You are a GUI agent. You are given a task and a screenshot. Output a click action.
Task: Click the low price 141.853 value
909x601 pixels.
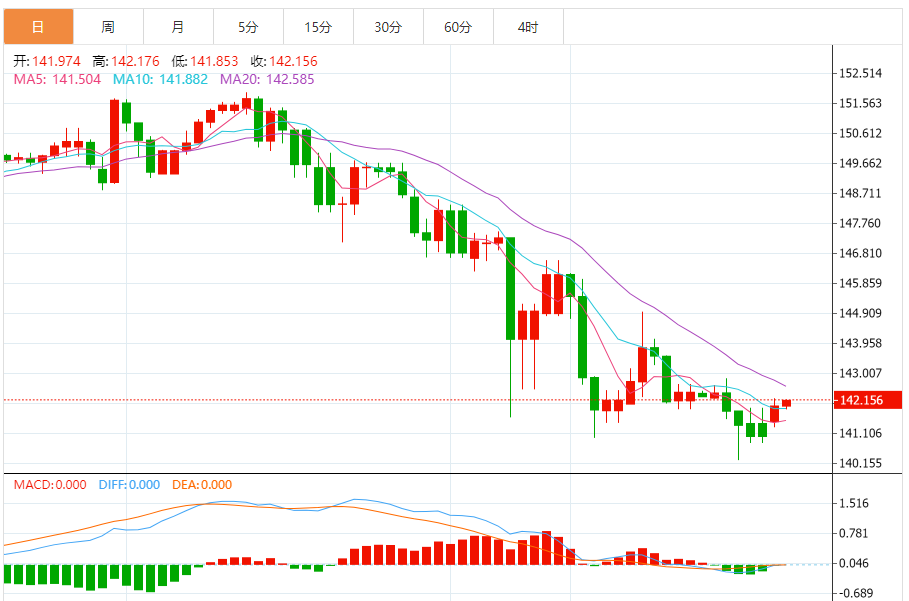(214, 61)
